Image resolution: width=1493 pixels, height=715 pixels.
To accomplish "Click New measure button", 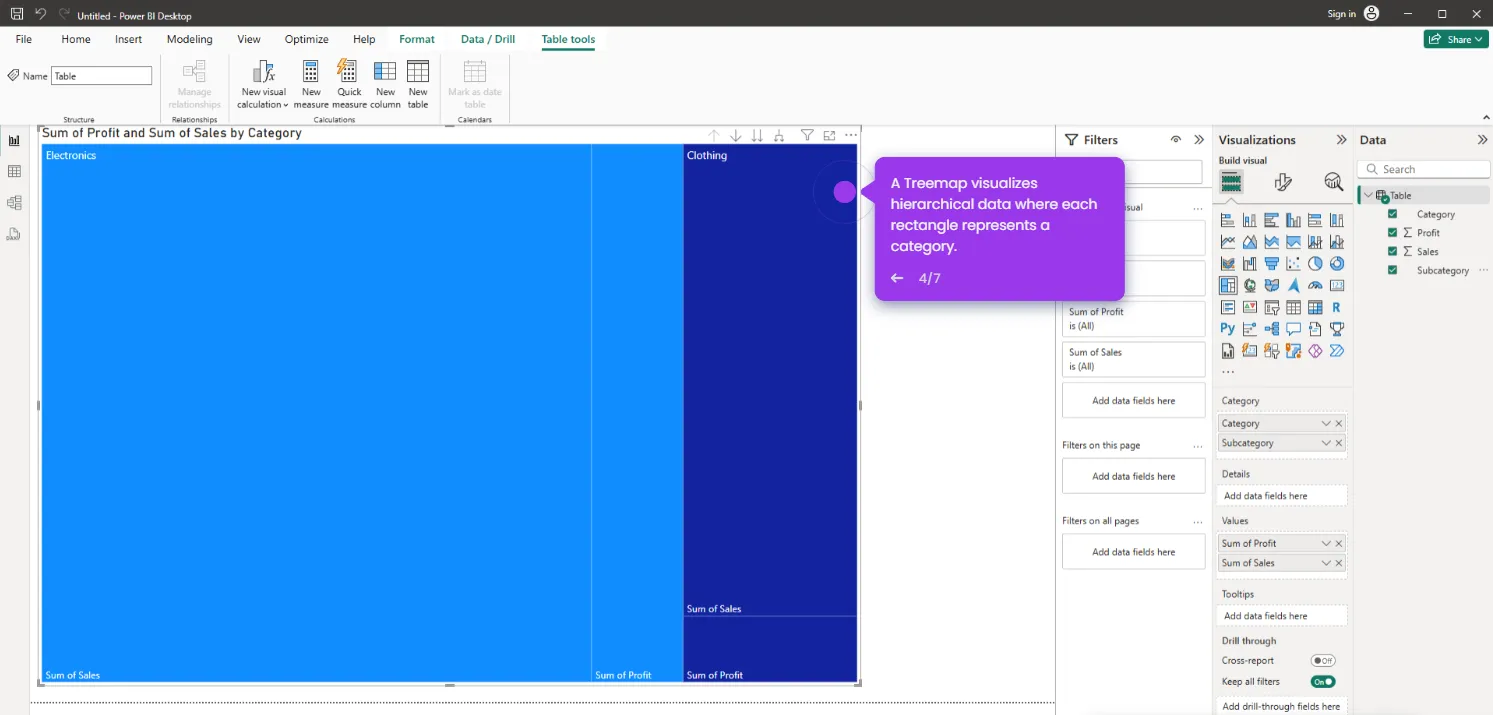I will (311, 85).
